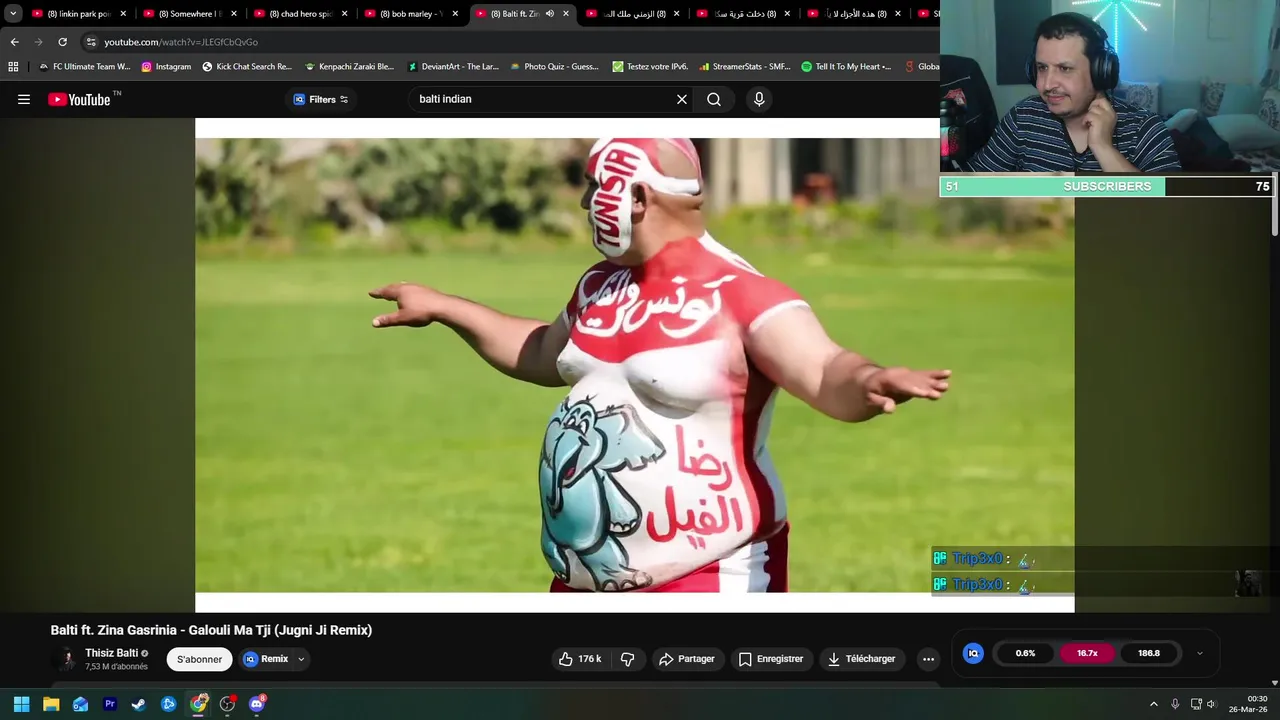Open the clock showing 00:30
1280x720 pixels.
pyautogui.click(x=1249, y=704)
